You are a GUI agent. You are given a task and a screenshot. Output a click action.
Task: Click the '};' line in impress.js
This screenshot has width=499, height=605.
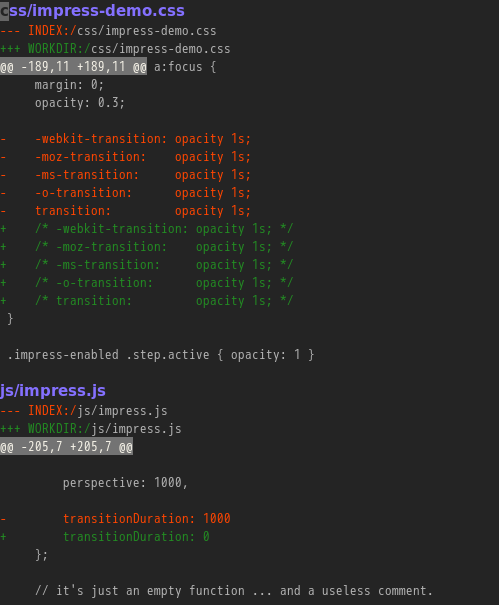41,555
